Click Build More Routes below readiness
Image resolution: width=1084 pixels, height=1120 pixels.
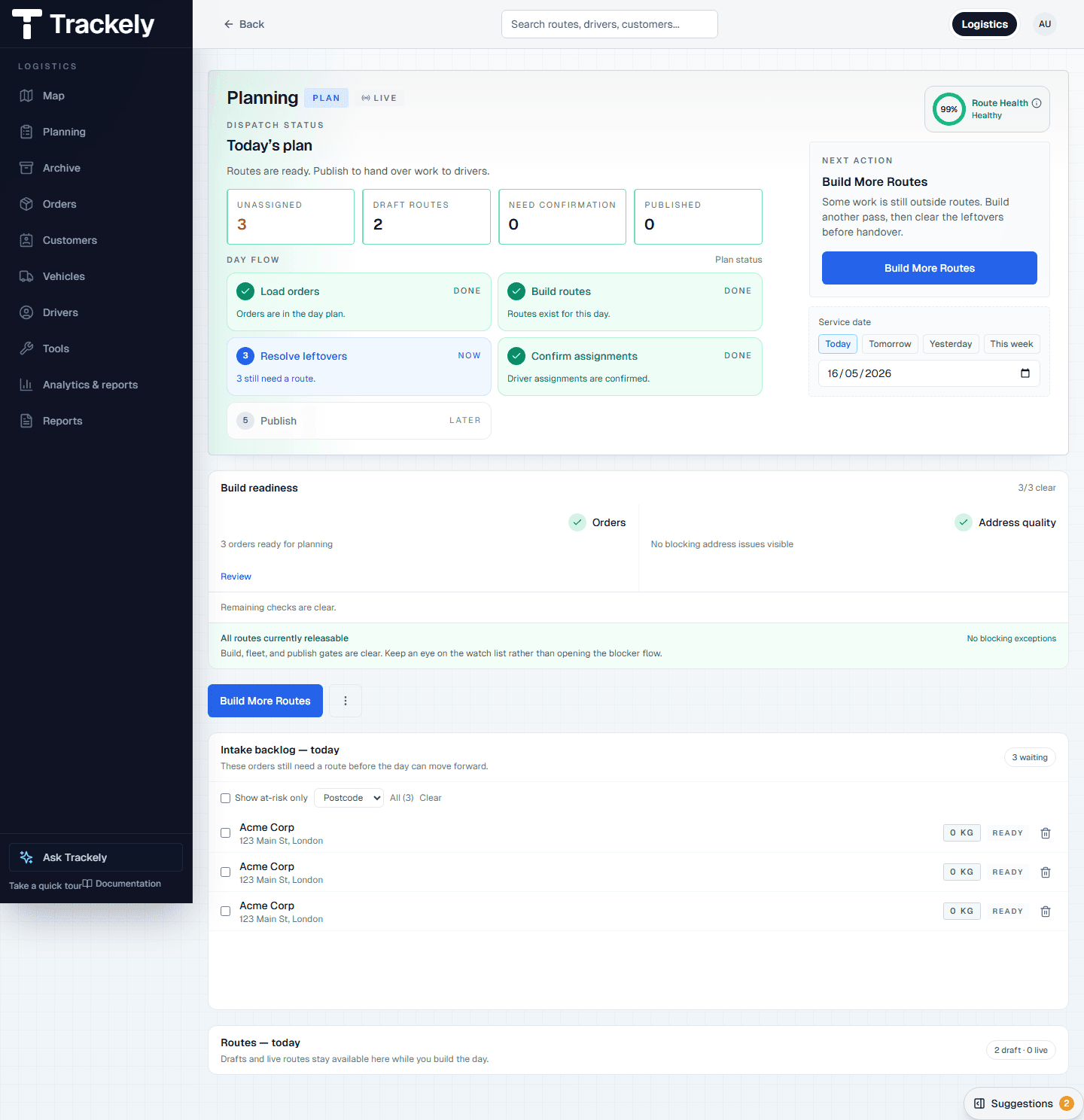tap(265, 701)
